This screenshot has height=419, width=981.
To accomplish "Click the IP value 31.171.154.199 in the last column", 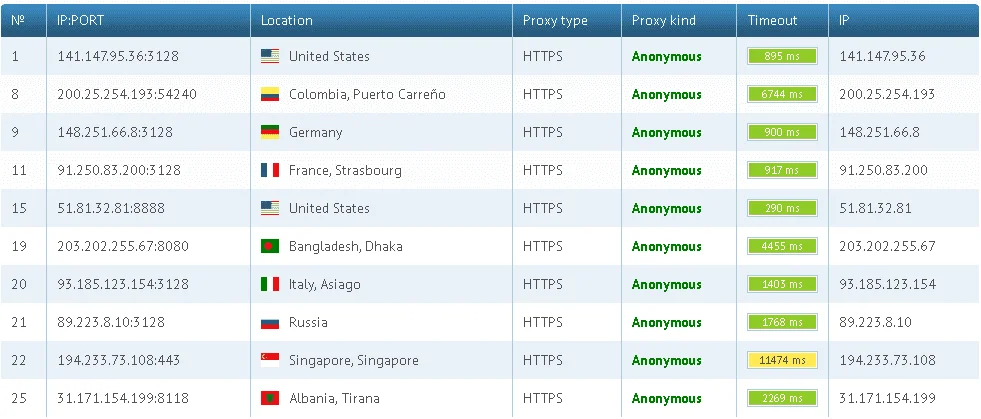I will click(887, 398).
